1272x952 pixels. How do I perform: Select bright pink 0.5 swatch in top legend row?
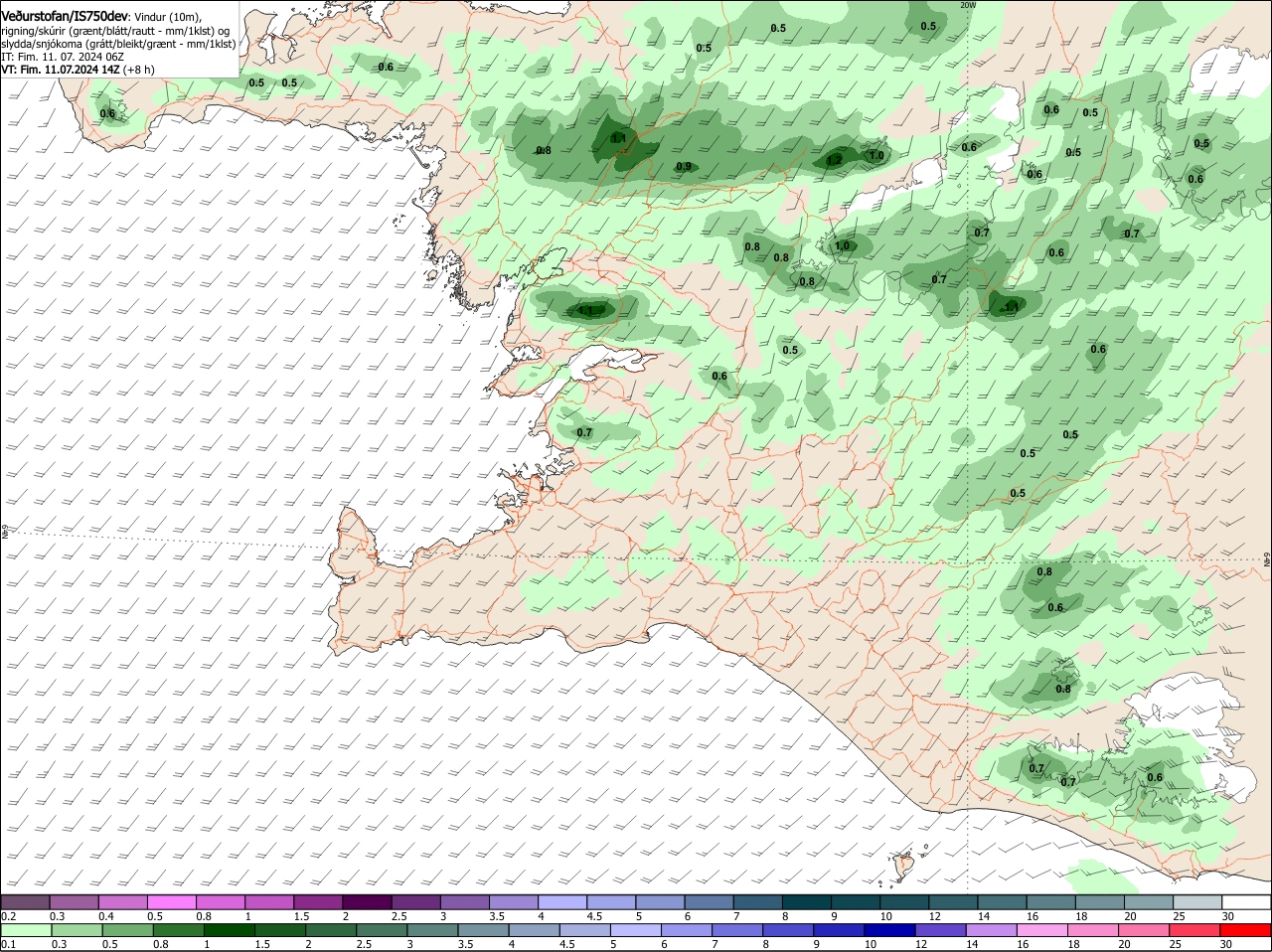(x=171, y=901)
